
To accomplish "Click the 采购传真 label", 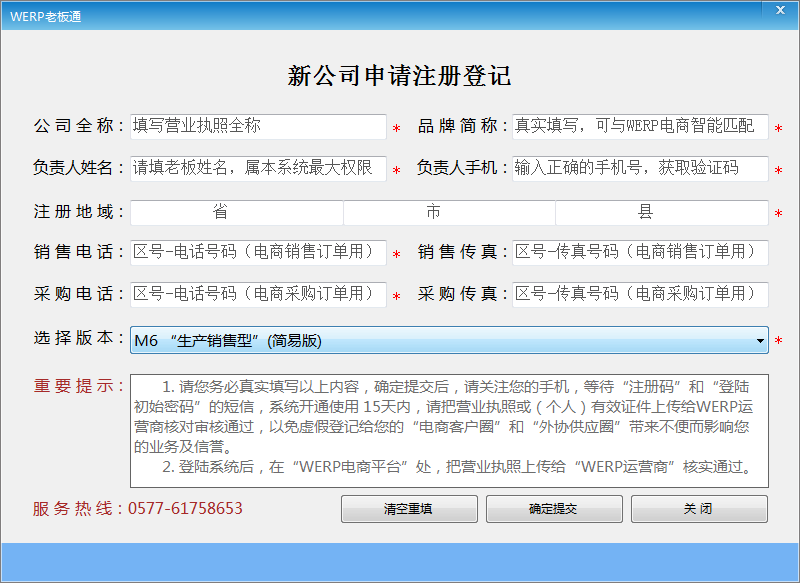I will (463, 293).
